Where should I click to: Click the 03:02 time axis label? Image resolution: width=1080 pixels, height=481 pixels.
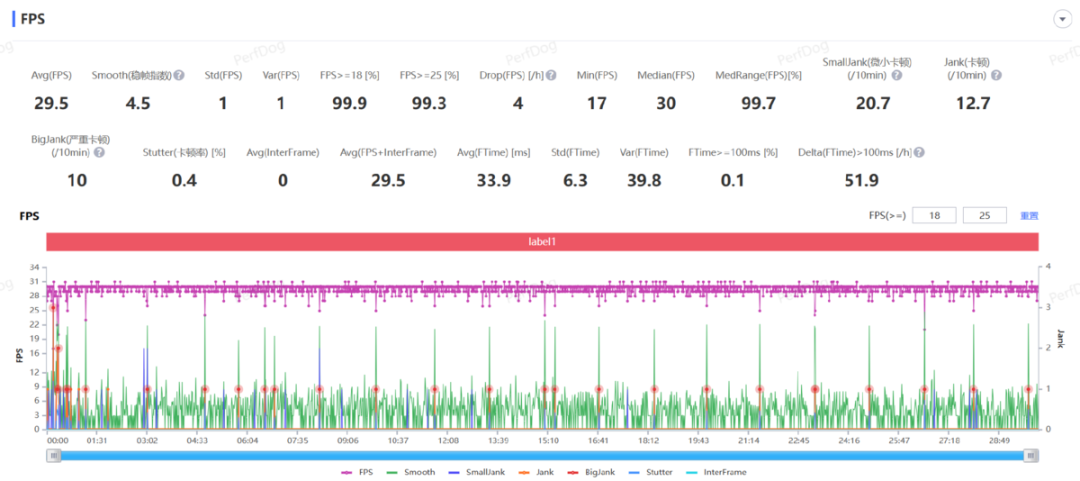147,440
